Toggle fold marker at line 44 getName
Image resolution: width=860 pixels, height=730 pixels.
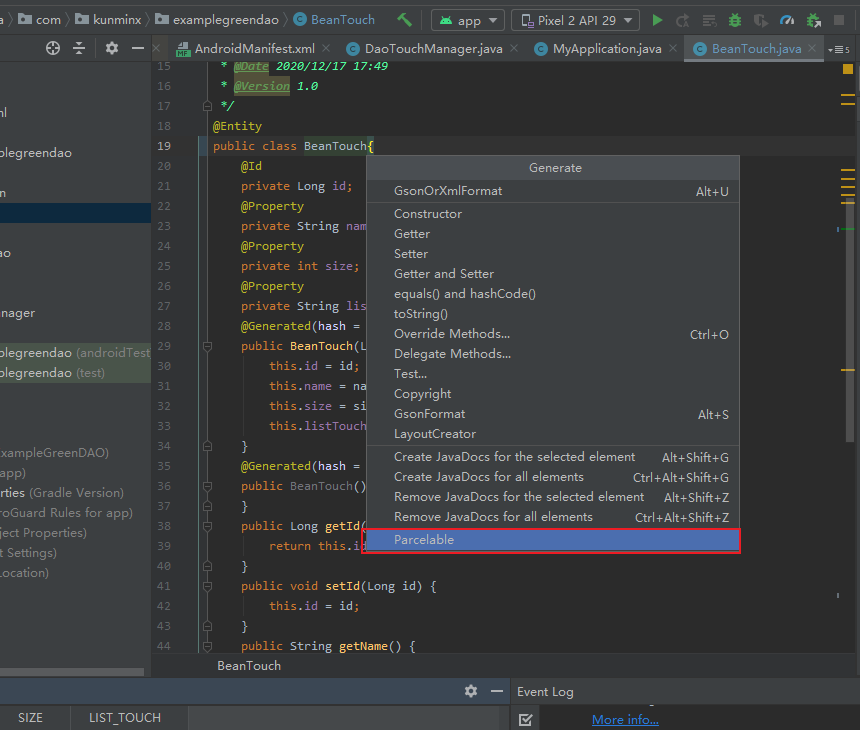coord(207,646)
